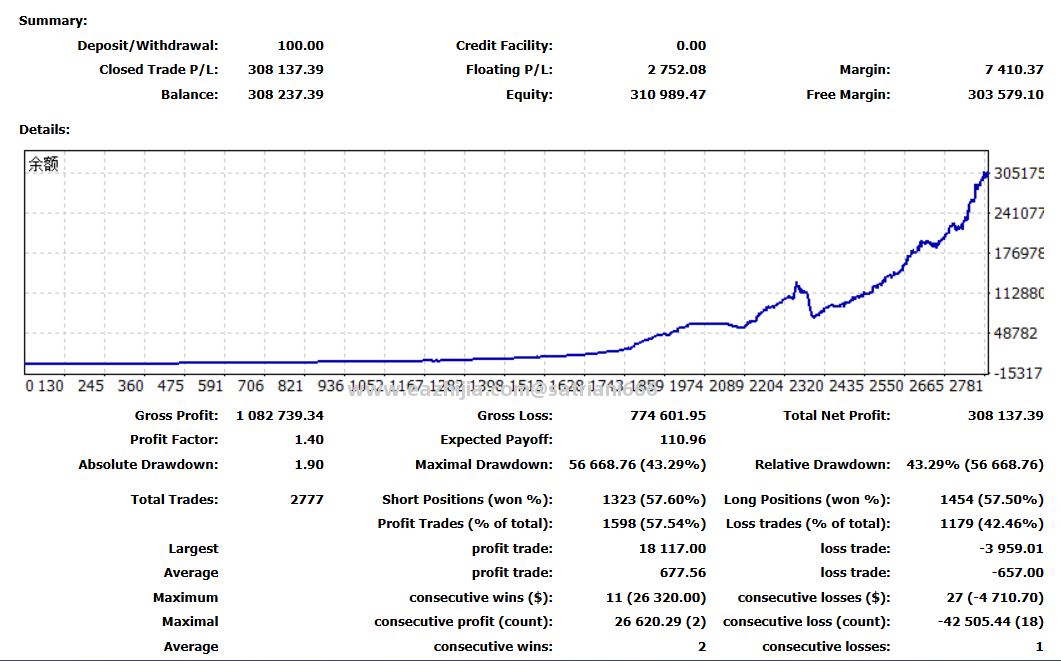Select the Expected Payoff label
1061x661 pixels.
(497, 440)
